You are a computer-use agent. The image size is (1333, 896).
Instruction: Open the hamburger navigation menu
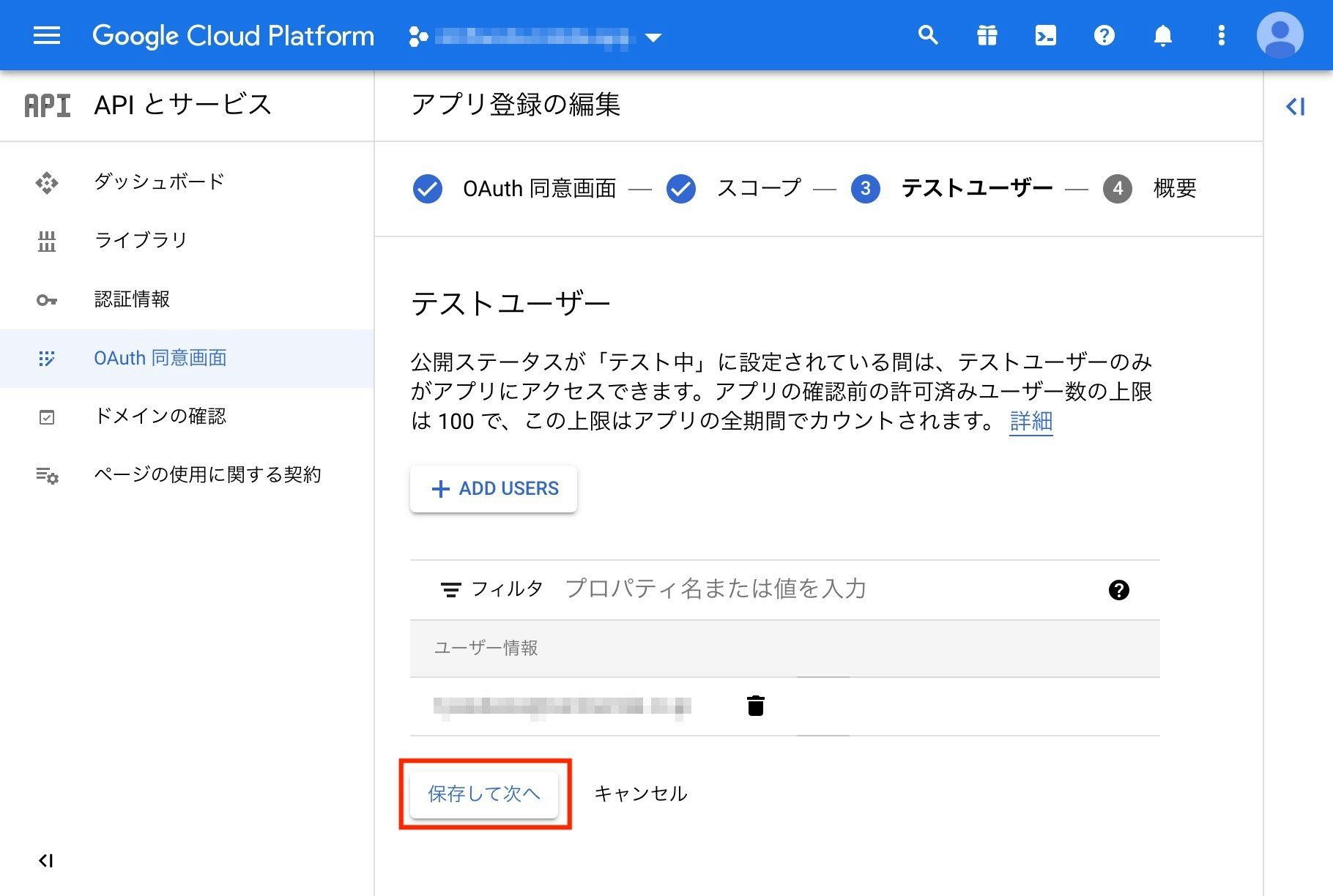pyautogui.click(x=47, y=35)
